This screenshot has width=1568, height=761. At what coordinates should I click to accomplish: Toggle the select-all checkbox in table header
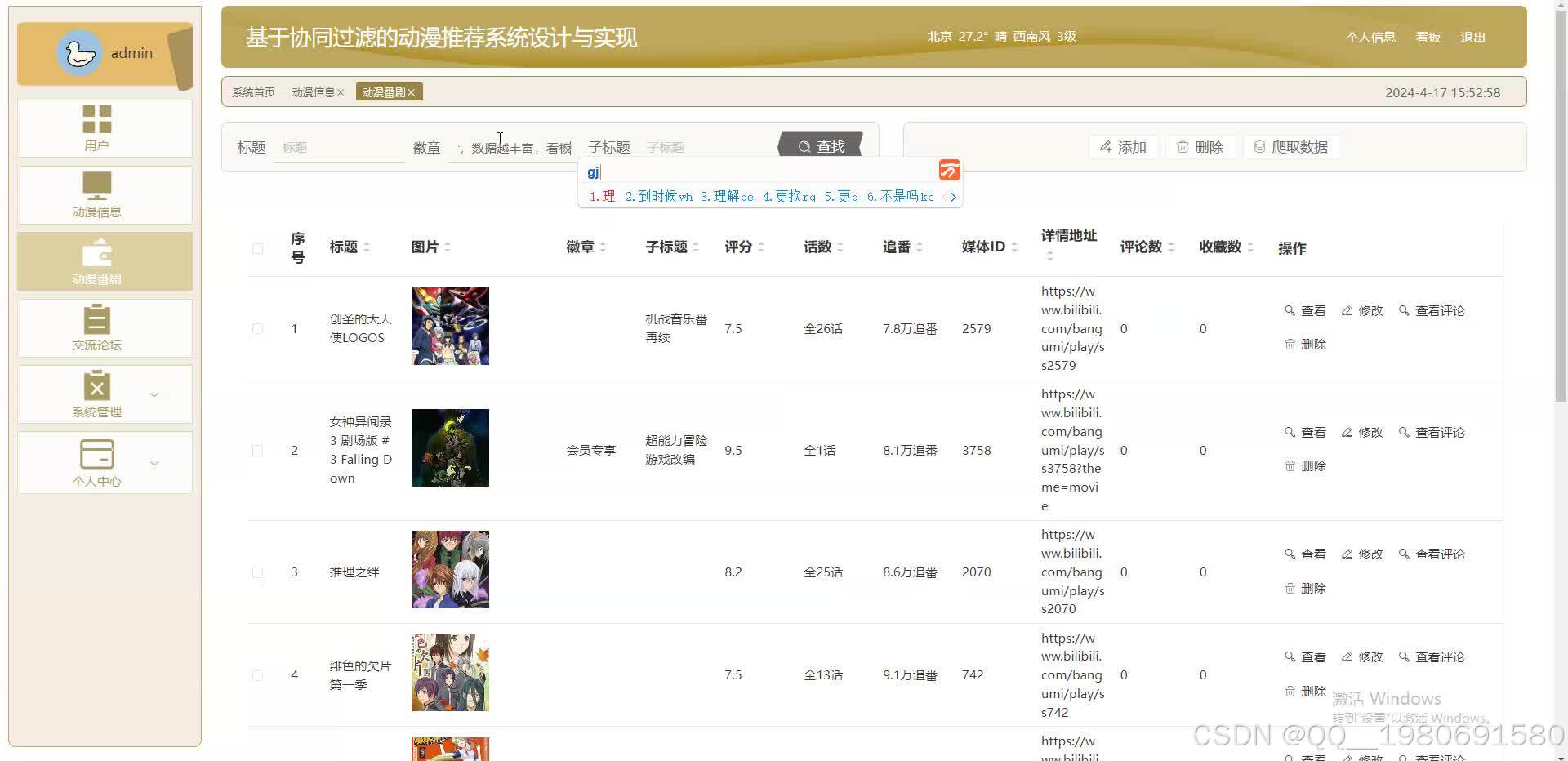[x=257, y=248]
